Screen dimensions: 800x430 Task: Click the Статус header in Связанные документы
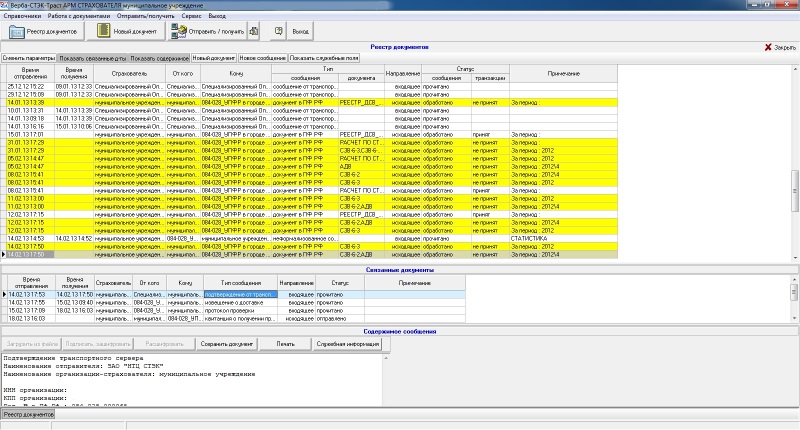(x=340, y=283)
